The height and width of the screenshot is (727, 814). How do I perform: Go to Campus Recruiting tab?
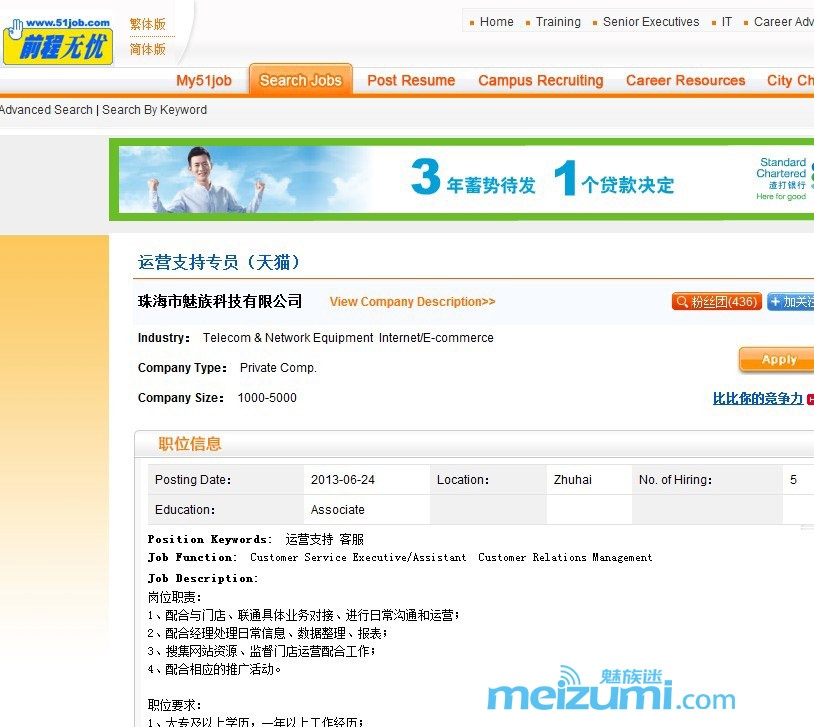[x=540, y=80]
